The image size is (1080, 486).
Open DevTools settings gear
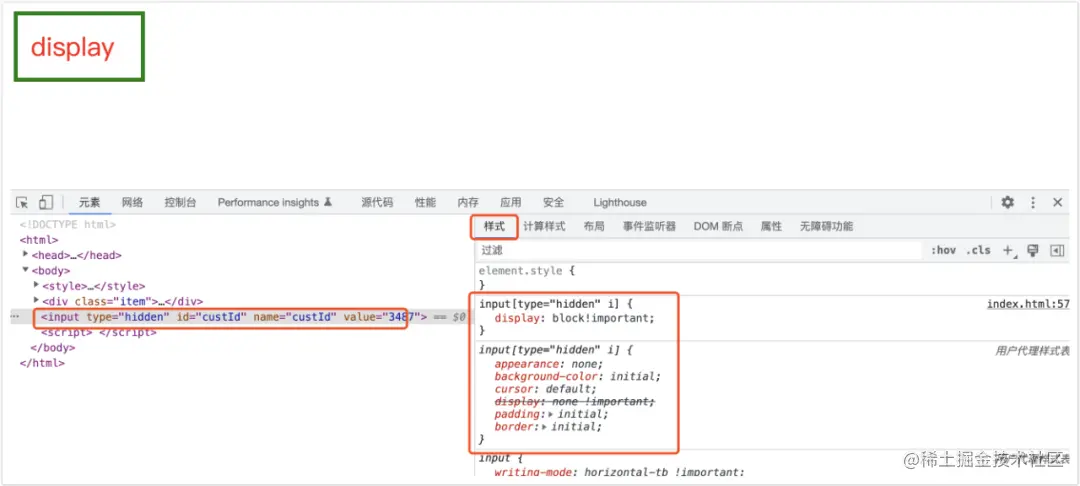pos(1008,202)
